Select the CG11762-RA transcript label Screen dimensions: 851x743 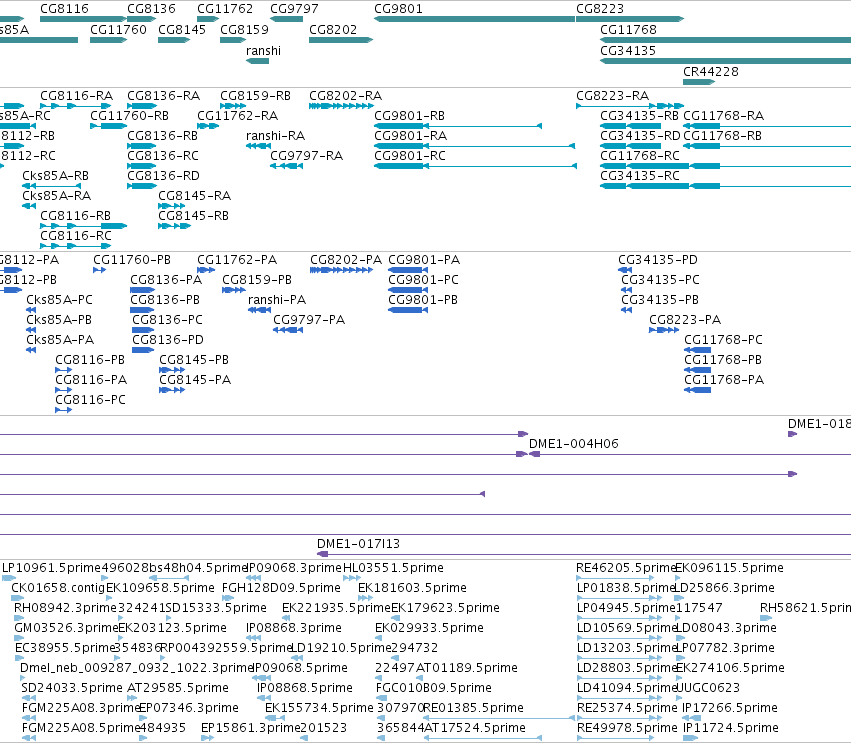(x=237, y=116)
